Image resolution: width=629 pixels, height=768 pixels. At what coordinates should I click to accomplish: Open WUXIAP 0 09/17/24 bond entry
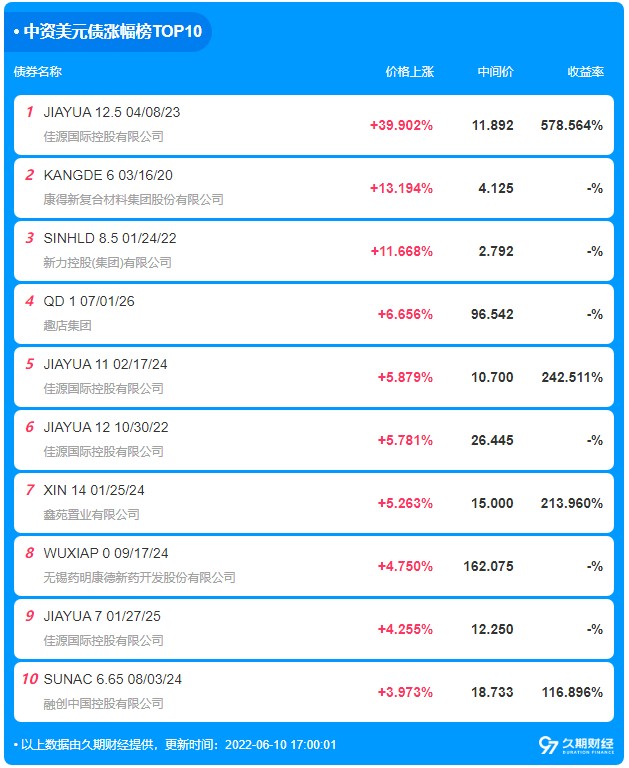[314, 566]
